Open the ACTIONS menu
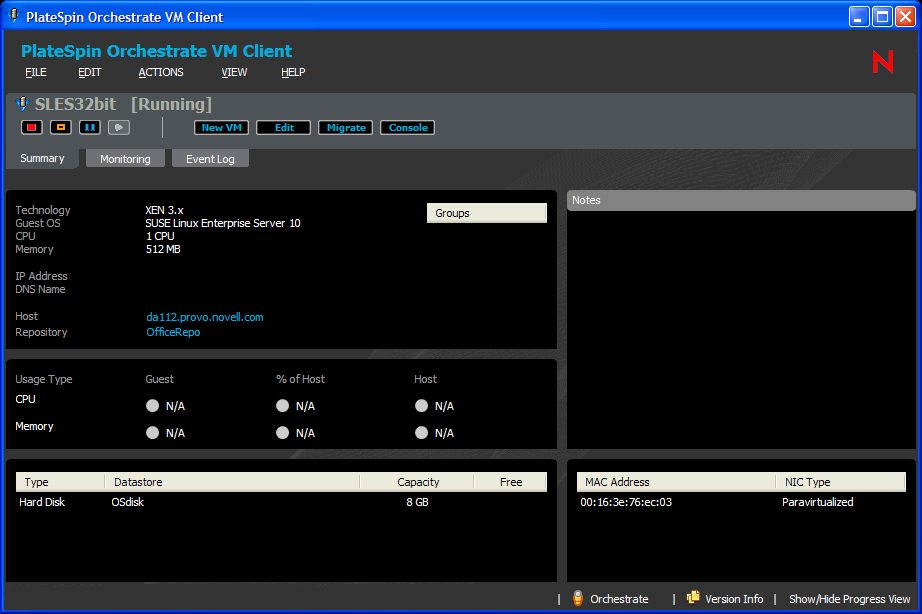This screenshot has width=922, height=614. (x=161, y=72)
